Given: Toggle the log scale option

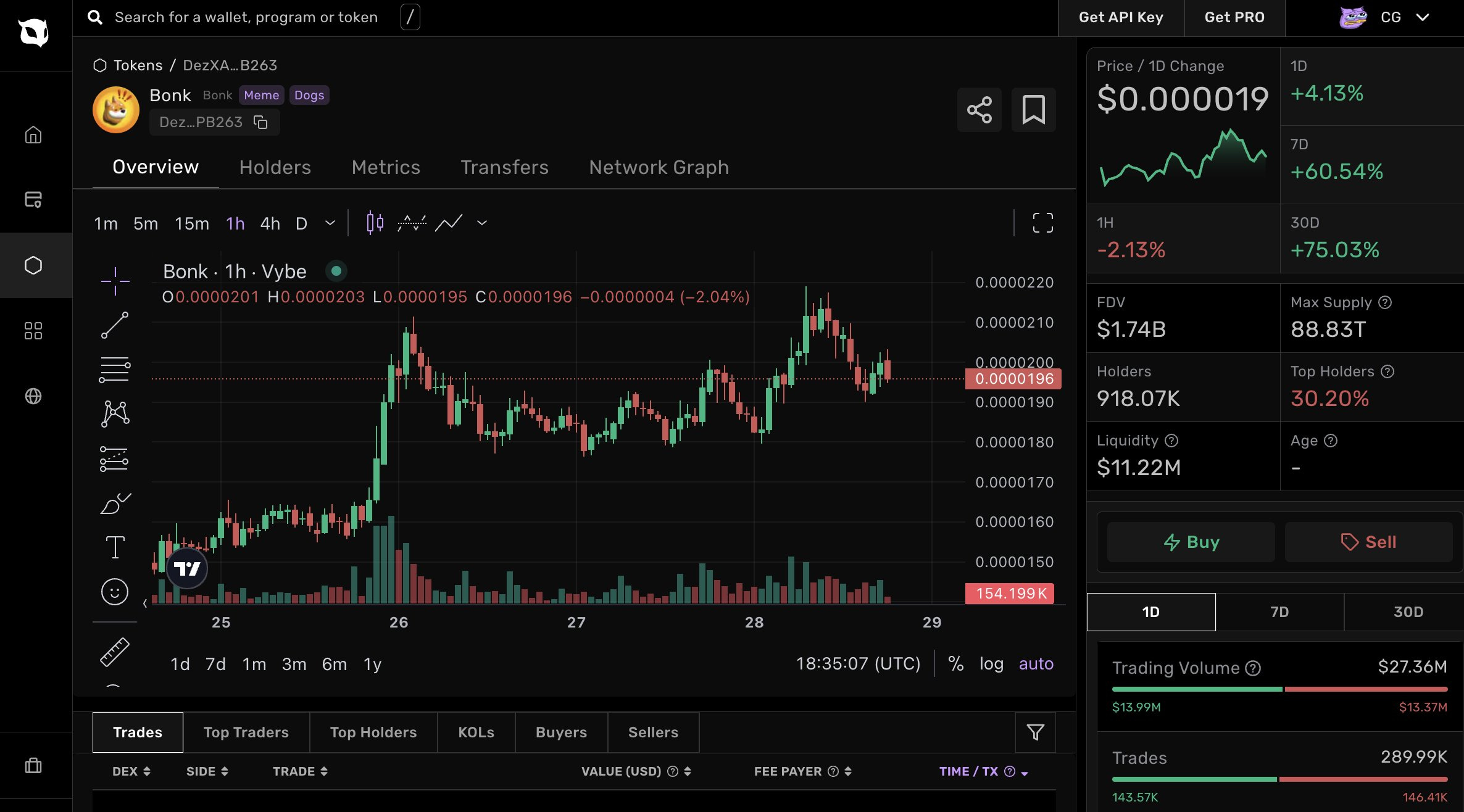Looking at the screenshot, I should [991, 664].
